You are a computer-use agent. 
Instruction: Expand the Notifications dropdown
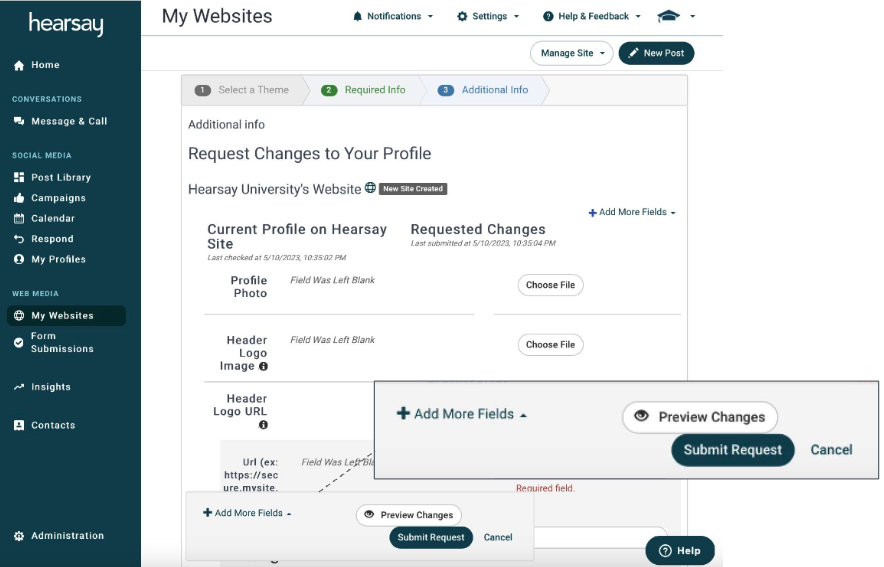(x=393, y=16)
